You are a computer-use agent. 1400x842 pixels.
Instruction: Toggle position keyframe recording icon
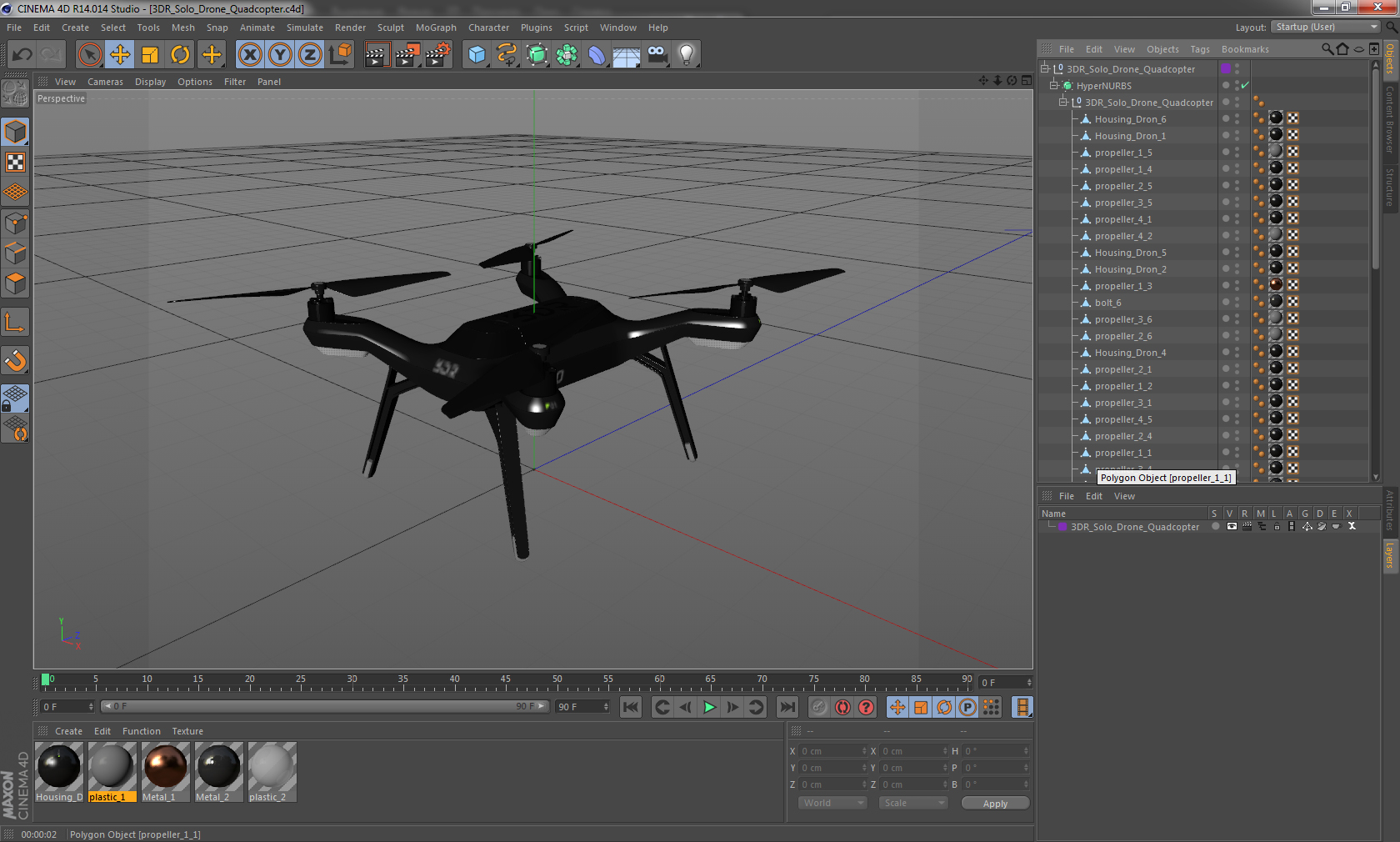pos(897,707)
